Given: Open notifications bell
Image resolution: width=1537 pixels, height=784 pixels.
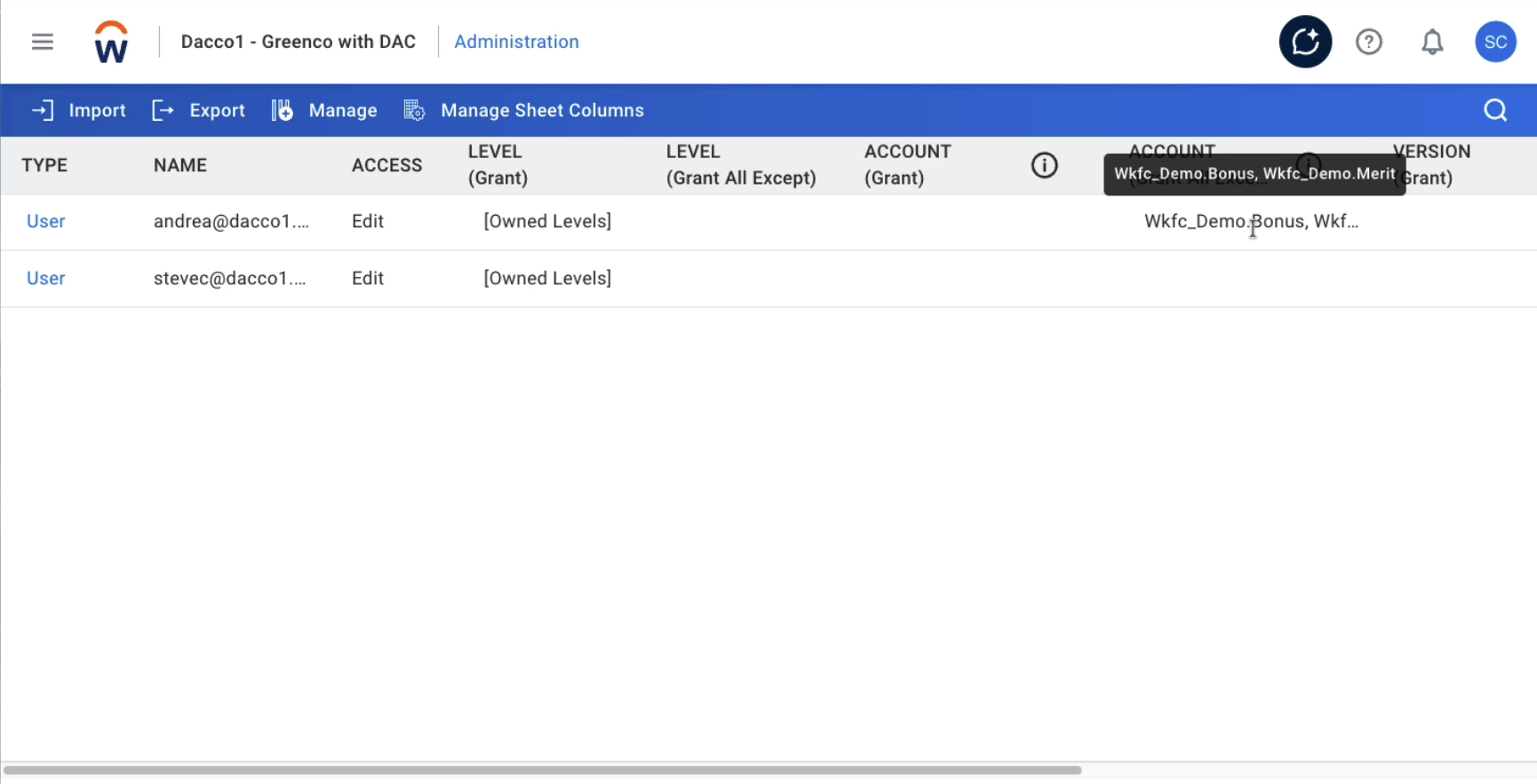Looking at the screenshot, I should tap(1431, 42).
